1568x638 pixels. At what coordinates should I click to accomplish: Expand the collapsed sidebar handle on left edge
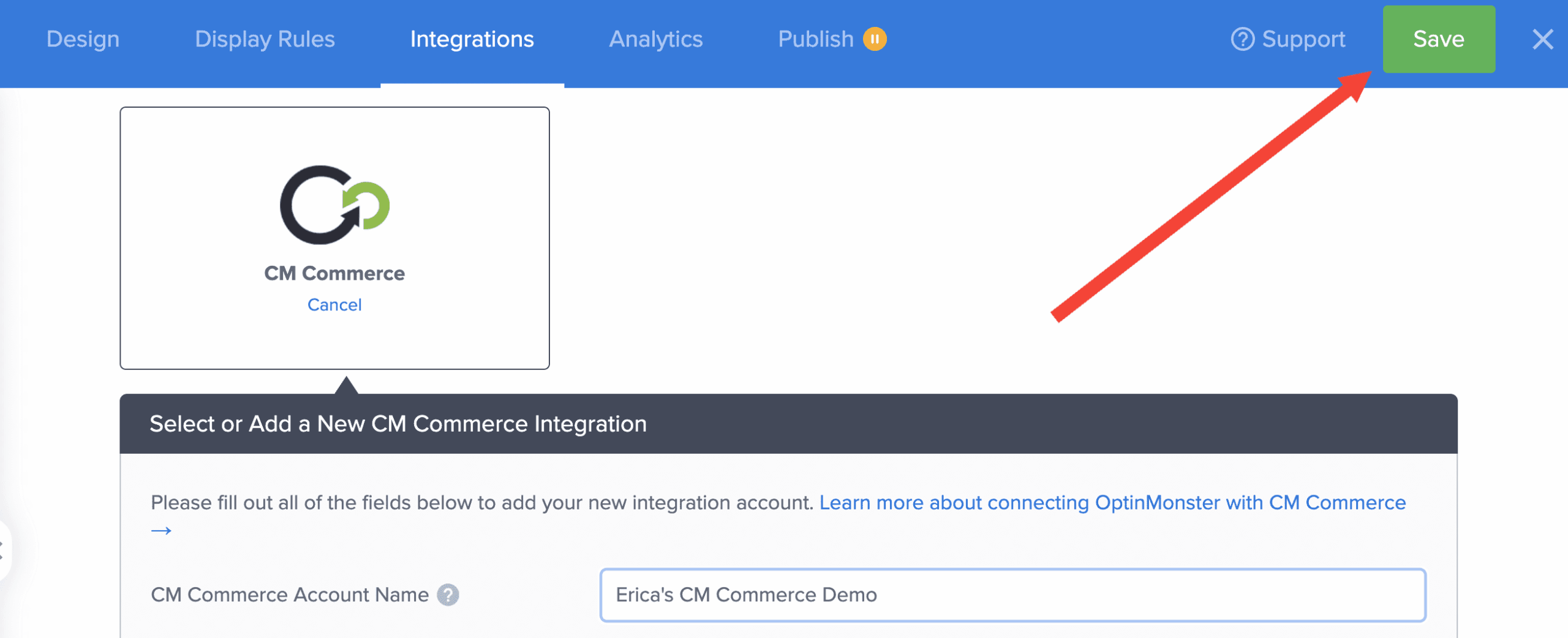(3, 550)
